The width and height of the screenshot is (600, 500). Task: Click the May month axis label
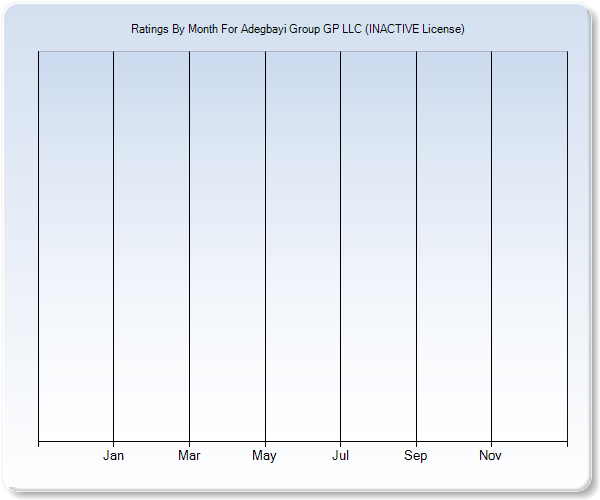click(265, 456)
